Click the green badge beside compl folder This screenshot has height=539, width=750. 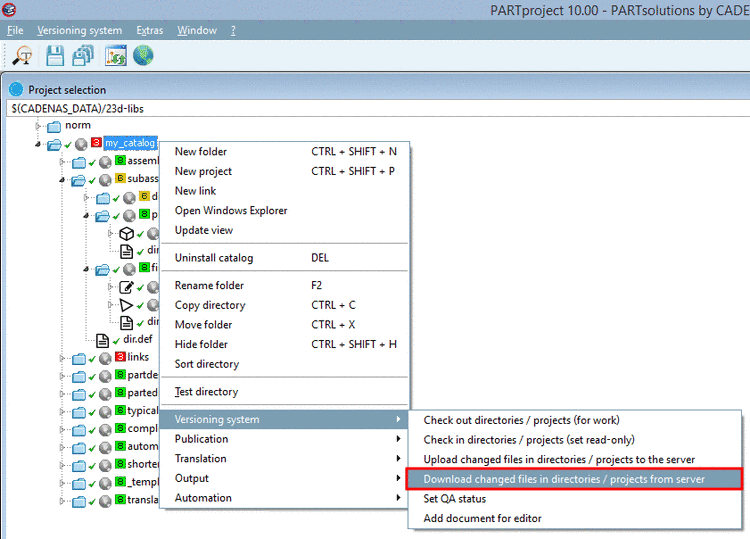click(x=121, y=428)
